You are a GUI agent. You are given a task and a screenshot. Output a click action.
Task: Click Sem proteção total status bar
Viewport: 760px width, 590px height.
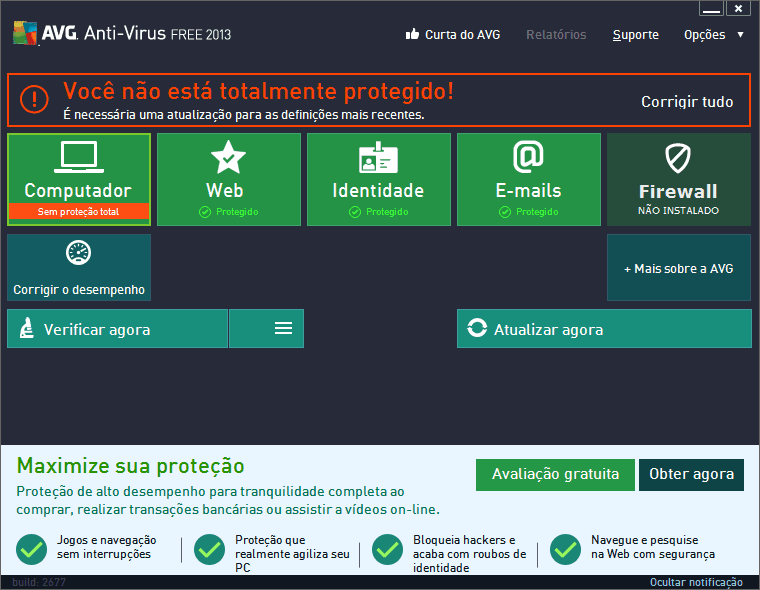coord(79,211)
